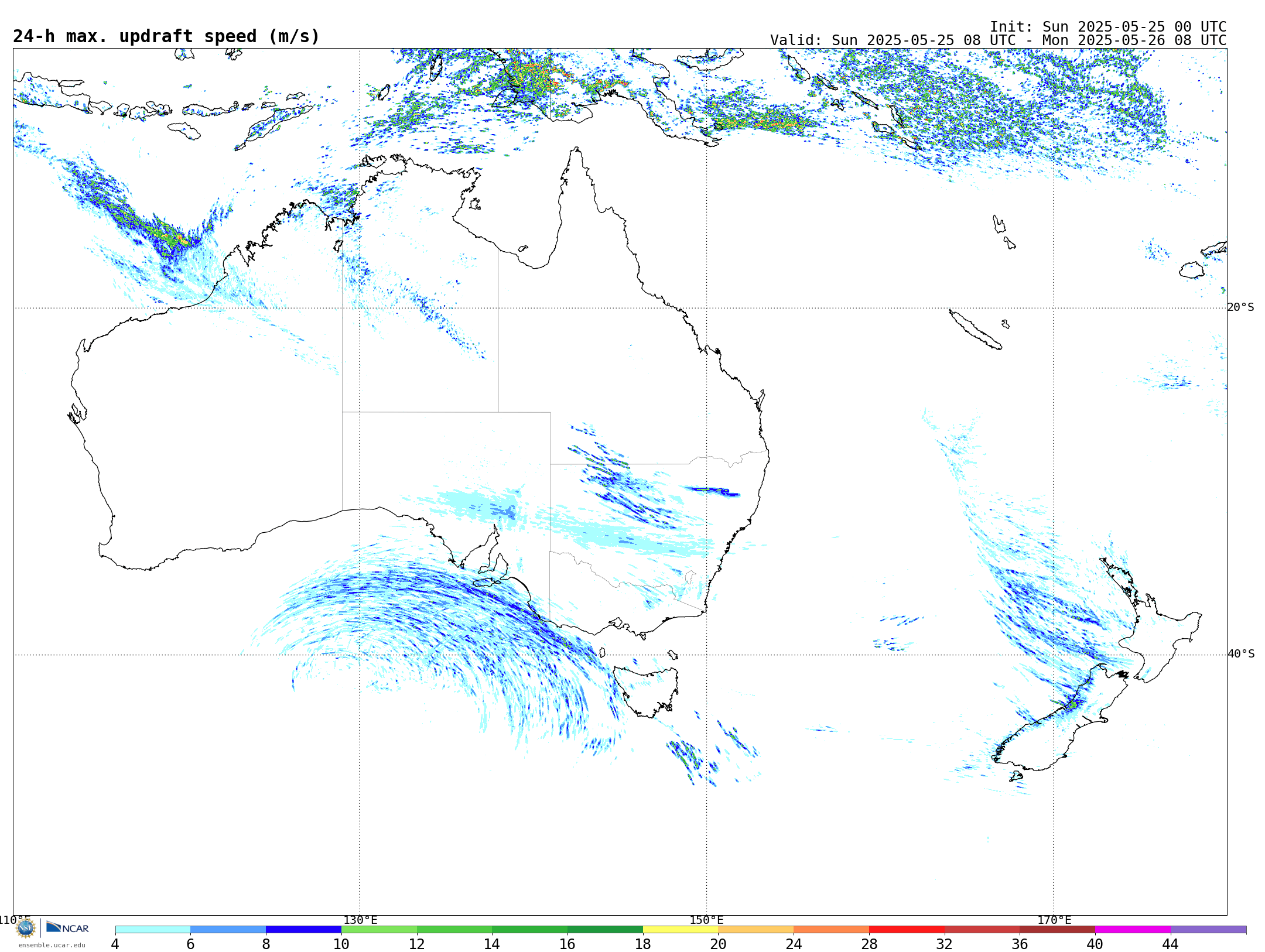Select the light blue 6–8 colorbar swatch
Viewport: 1265px width, 952px height.
(x=228, y=930)
